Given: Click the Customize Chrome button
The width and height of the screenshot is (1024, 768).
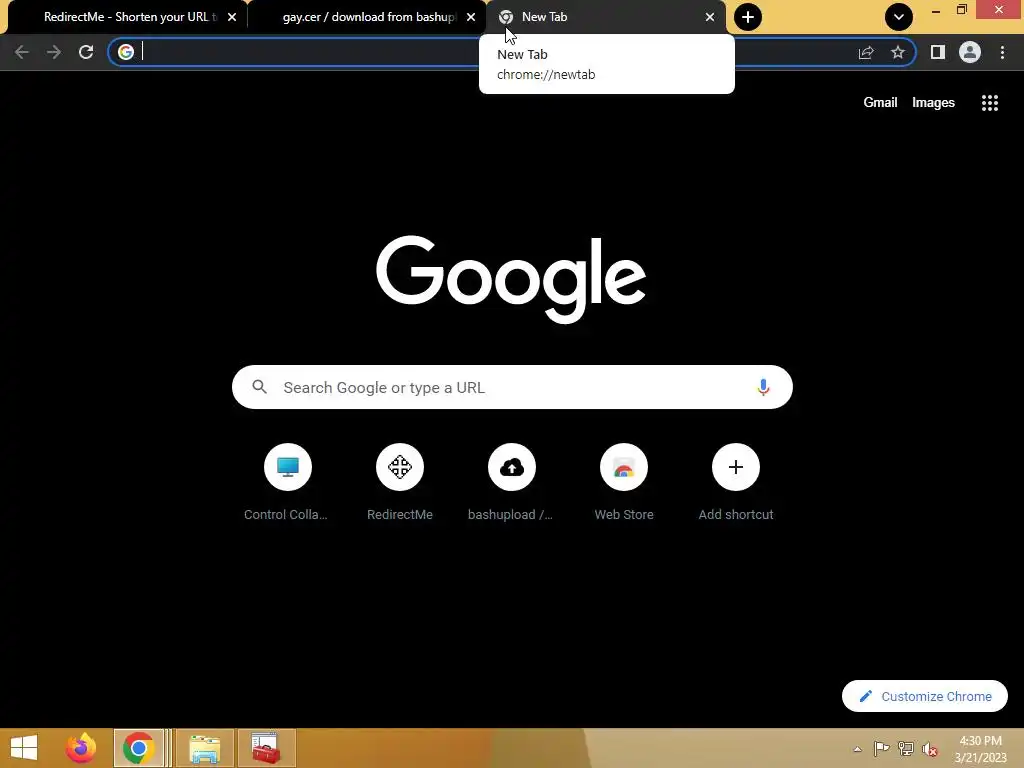Looking at the screenshot, I should (x=925, y=696).
